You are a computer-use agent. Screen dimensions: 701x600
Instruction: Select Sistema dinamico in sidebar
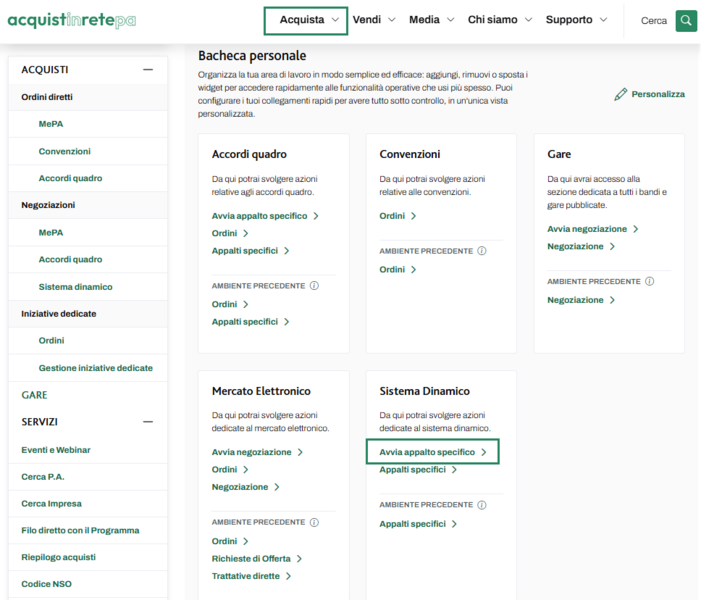click(75, 287)
